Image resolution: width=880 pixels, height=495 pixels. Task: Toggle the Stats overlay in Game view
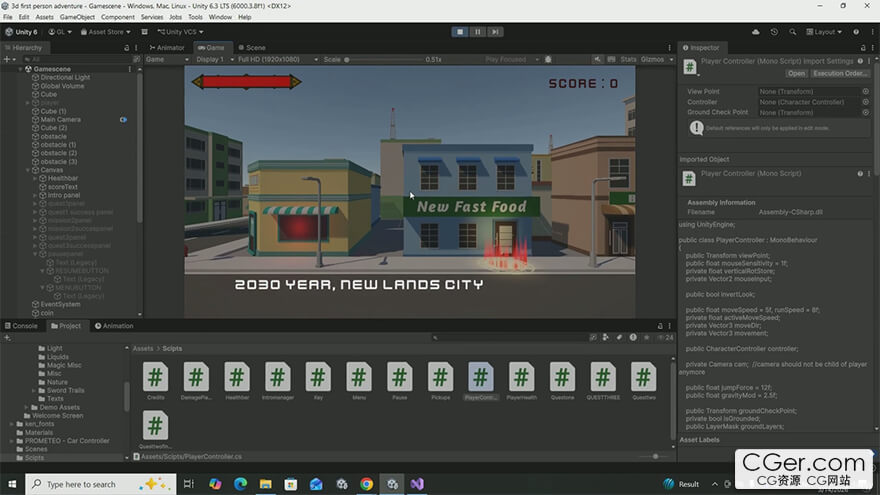click(x=628, y=59)
